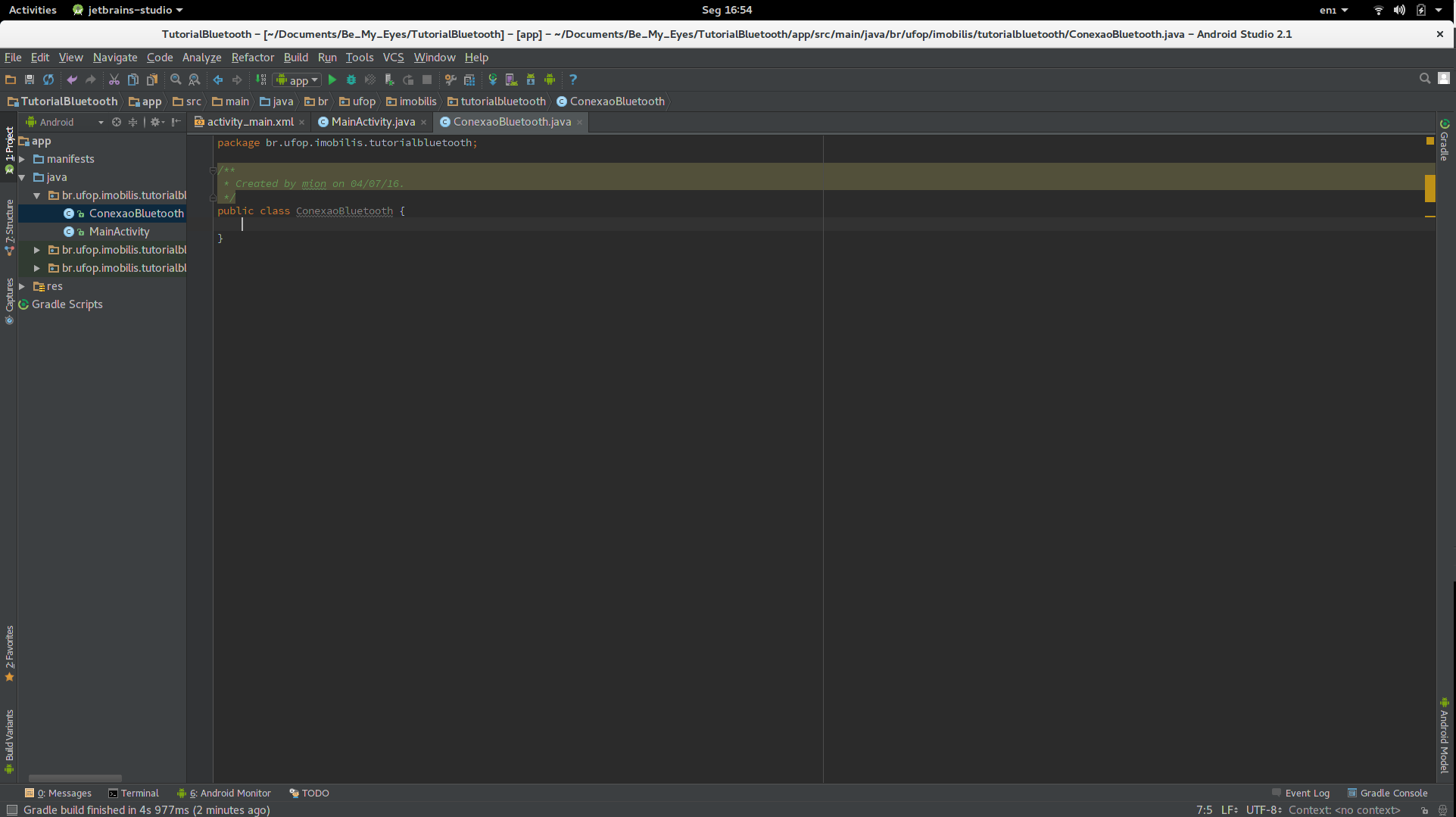Viewport: 1456px width, 817px height.
Task: Expand the res folder
Action: pyautogui.click(x=23, y=286)
